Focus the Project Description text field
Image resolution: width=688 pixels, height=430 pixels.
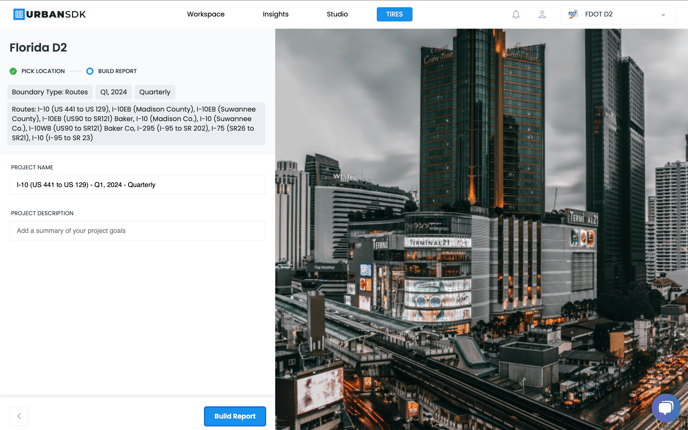point(138,231)
